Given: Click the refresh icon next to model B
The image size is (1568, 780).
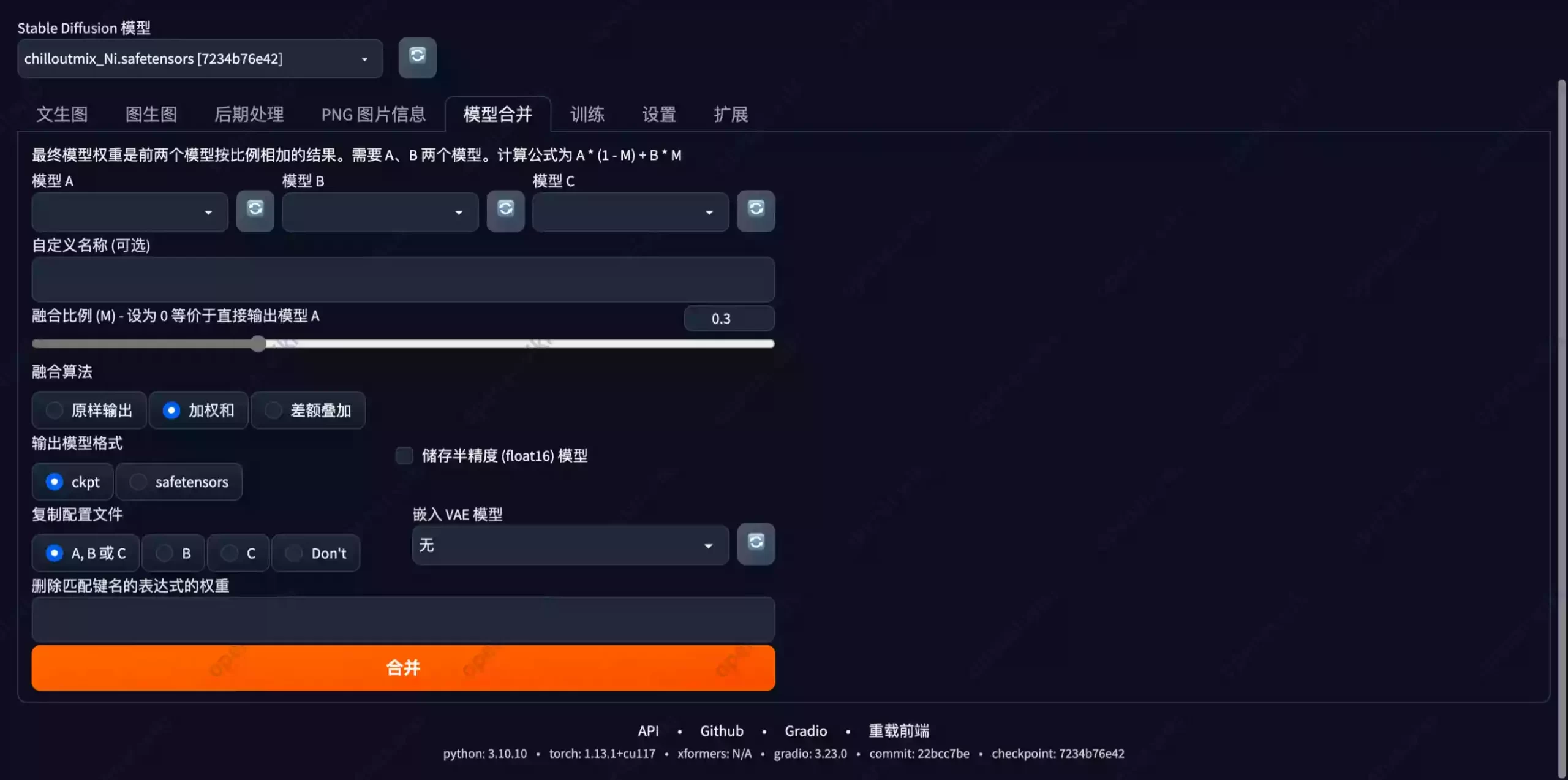Looking at the screenshot, I should (505, 210).
